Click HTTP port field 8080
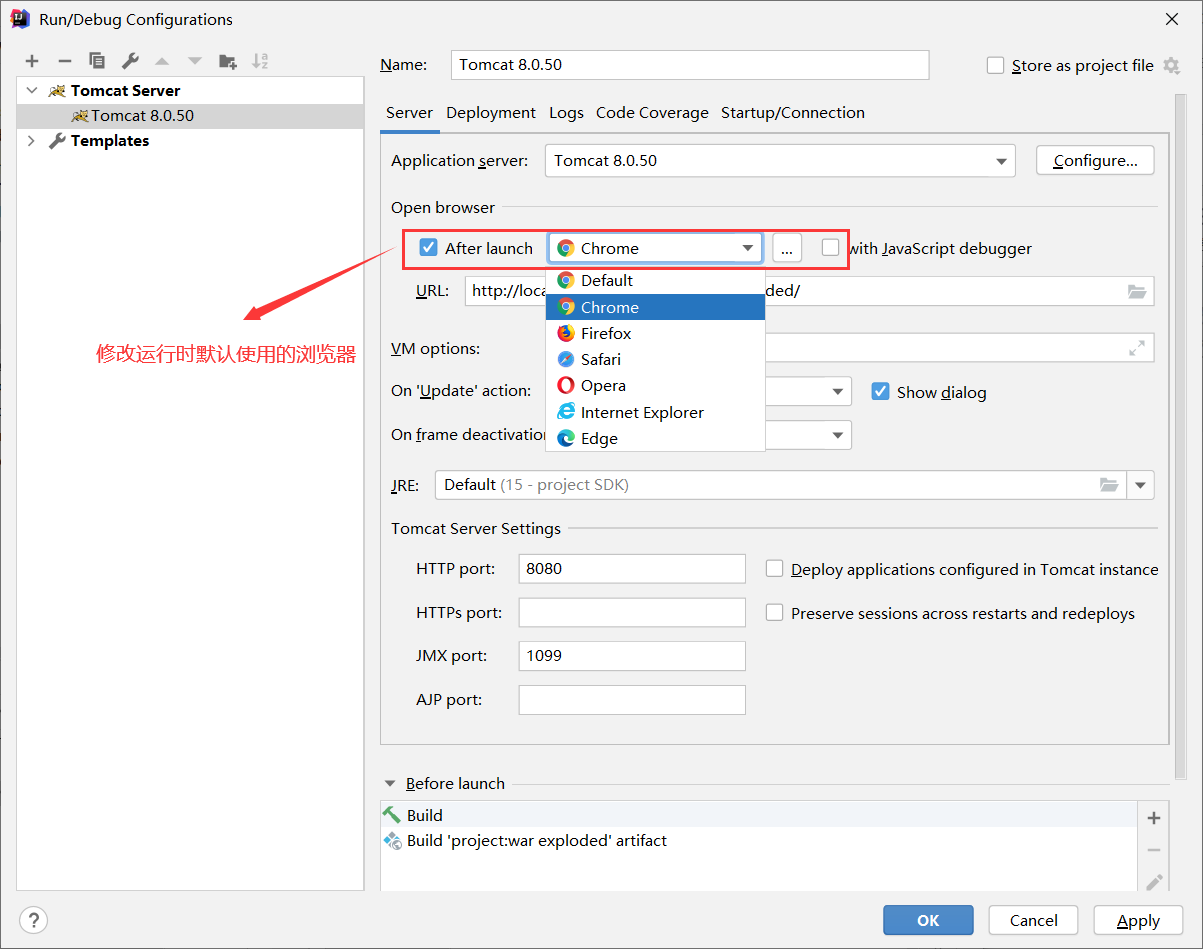Screen dimensions: 1203x949 point(632,569)
